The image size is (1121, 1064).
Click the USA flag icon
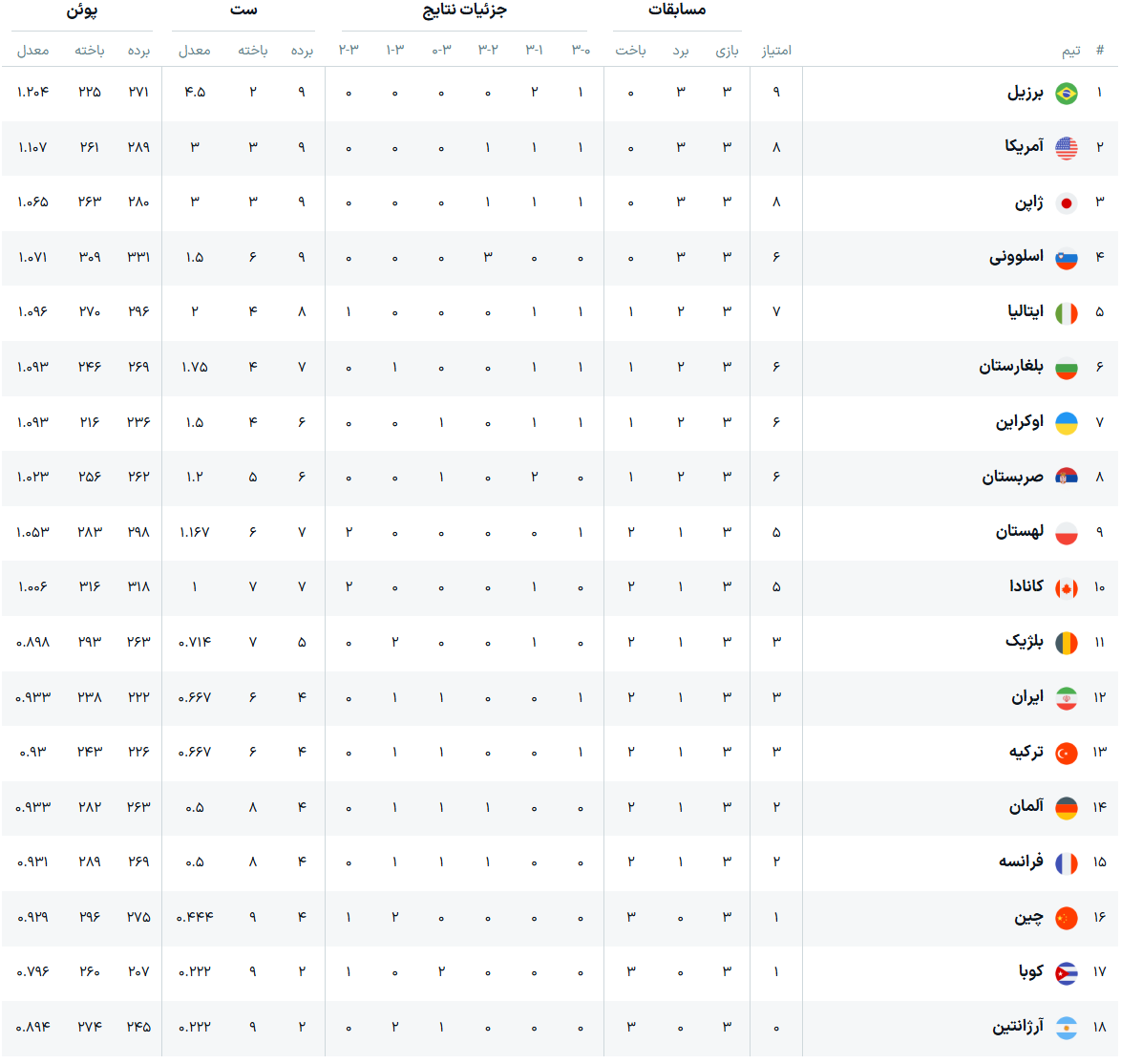click(x=1066, y=148)
